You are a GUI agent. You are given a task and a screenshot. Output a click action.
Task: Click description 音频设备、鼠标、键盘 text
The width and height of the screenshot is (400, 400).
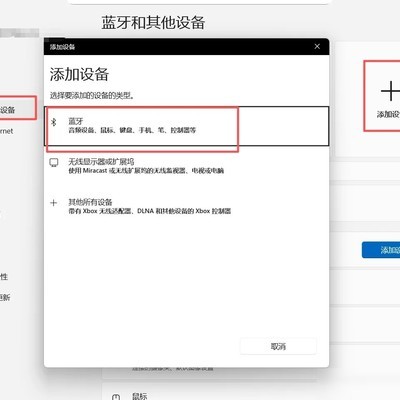click(132, 130)
